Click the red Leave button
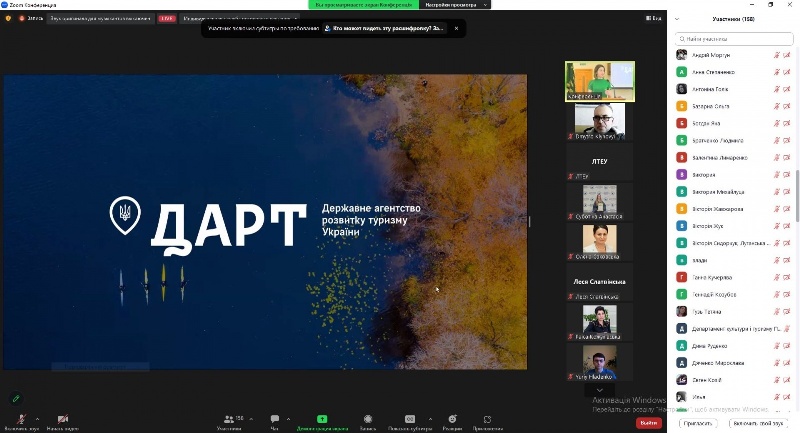The width and height of the screenshot is (800, 433). (648, 423)
